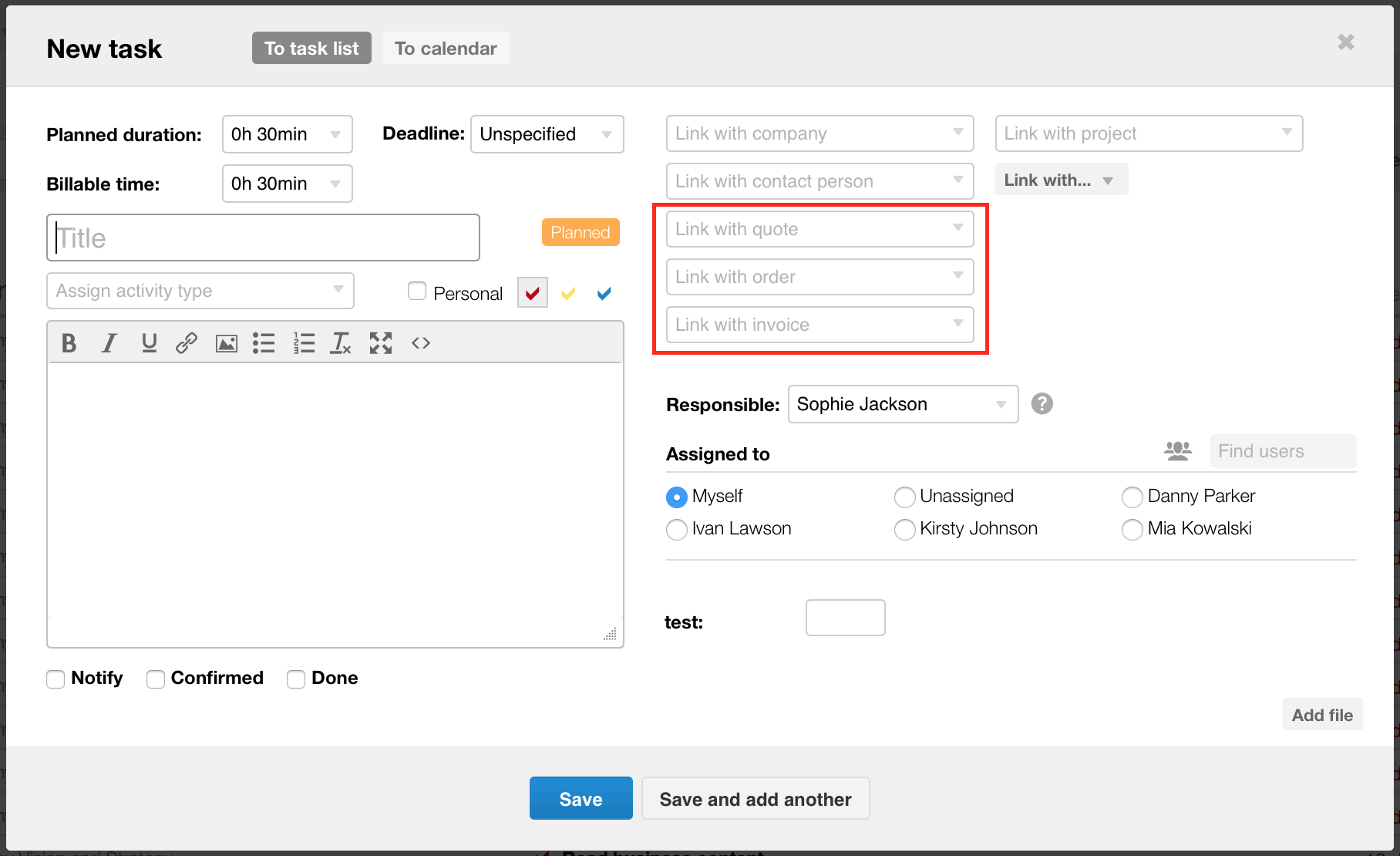Open Link with contact person dropdown
The height and width of the screenshot is (856, 1400).
[x=820, y=181]
